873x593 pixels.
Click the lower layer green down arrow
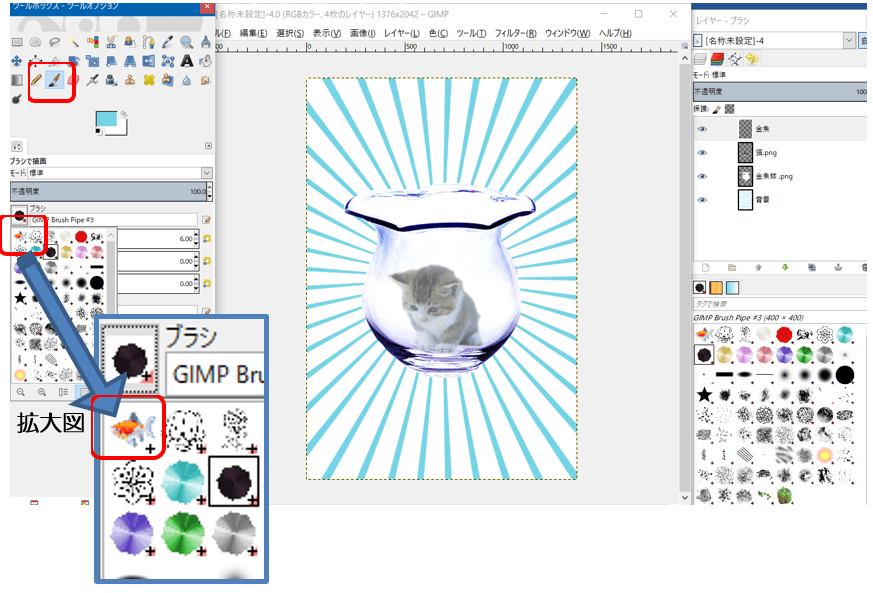click(x=785, y=268)
